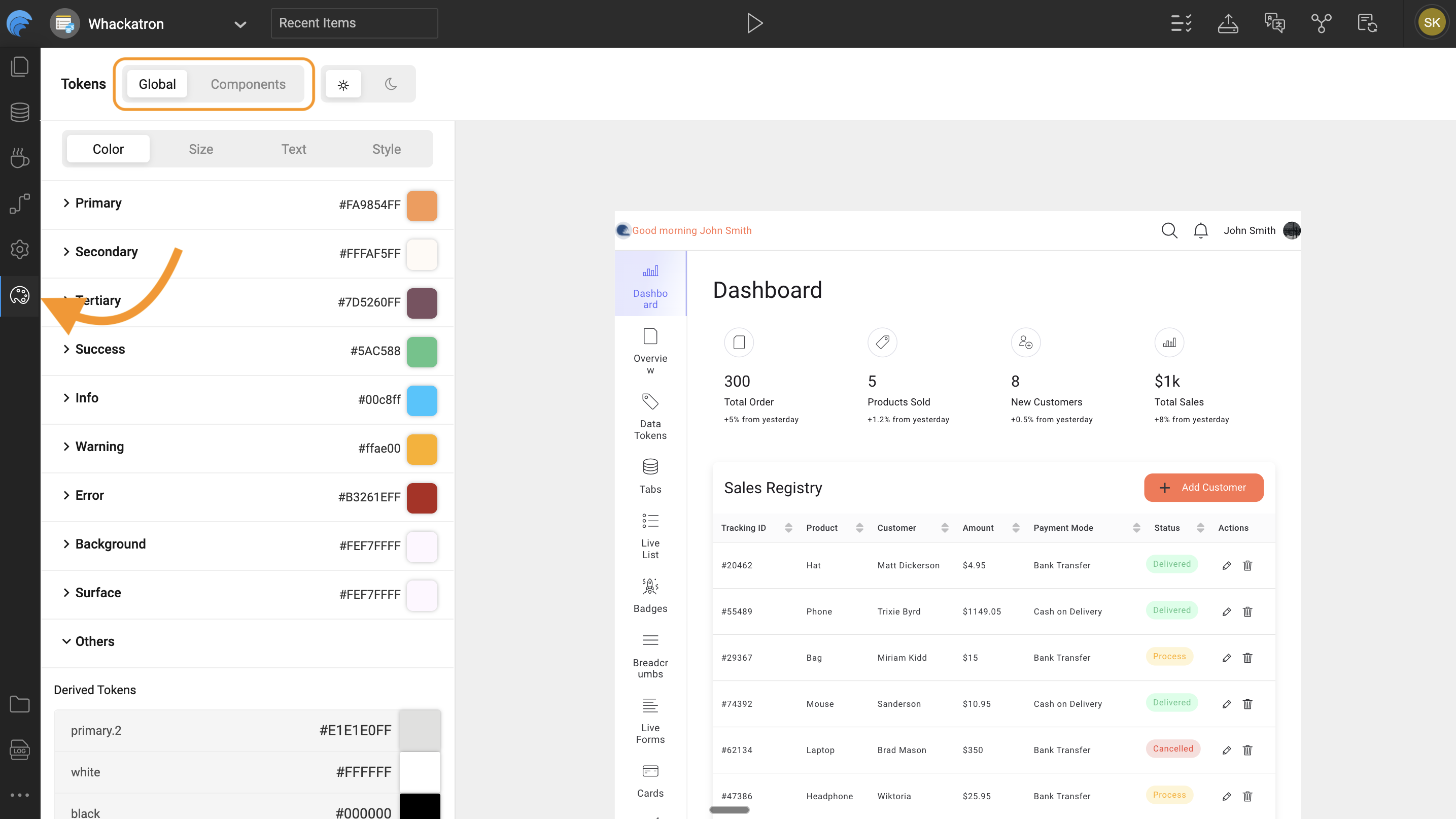This screenshot has width=1456, height=819.
Task: Open the File Explorer folder icon
Action: [x=20, y=704]
